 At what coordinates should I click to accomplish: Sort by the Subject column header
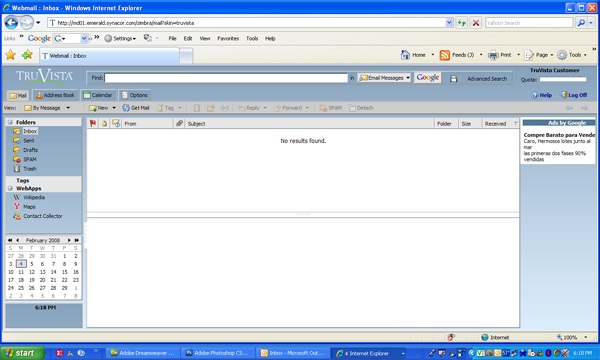pos(310,124)
